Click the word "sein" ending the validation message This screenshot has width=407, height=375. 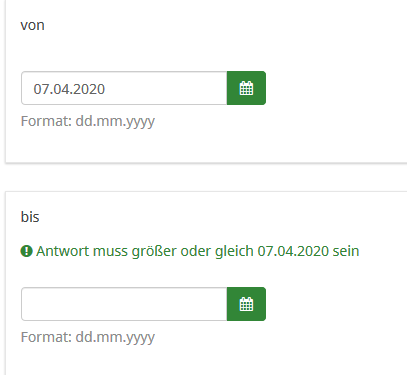[x=346, y=251]
